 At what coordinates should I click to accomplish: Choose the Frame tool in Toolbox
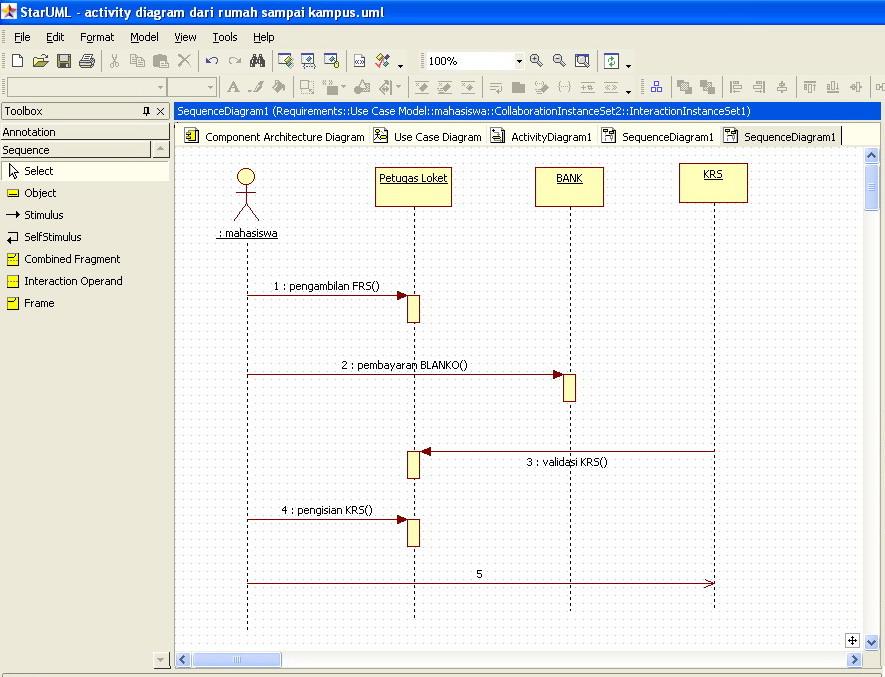coord(85,303)
